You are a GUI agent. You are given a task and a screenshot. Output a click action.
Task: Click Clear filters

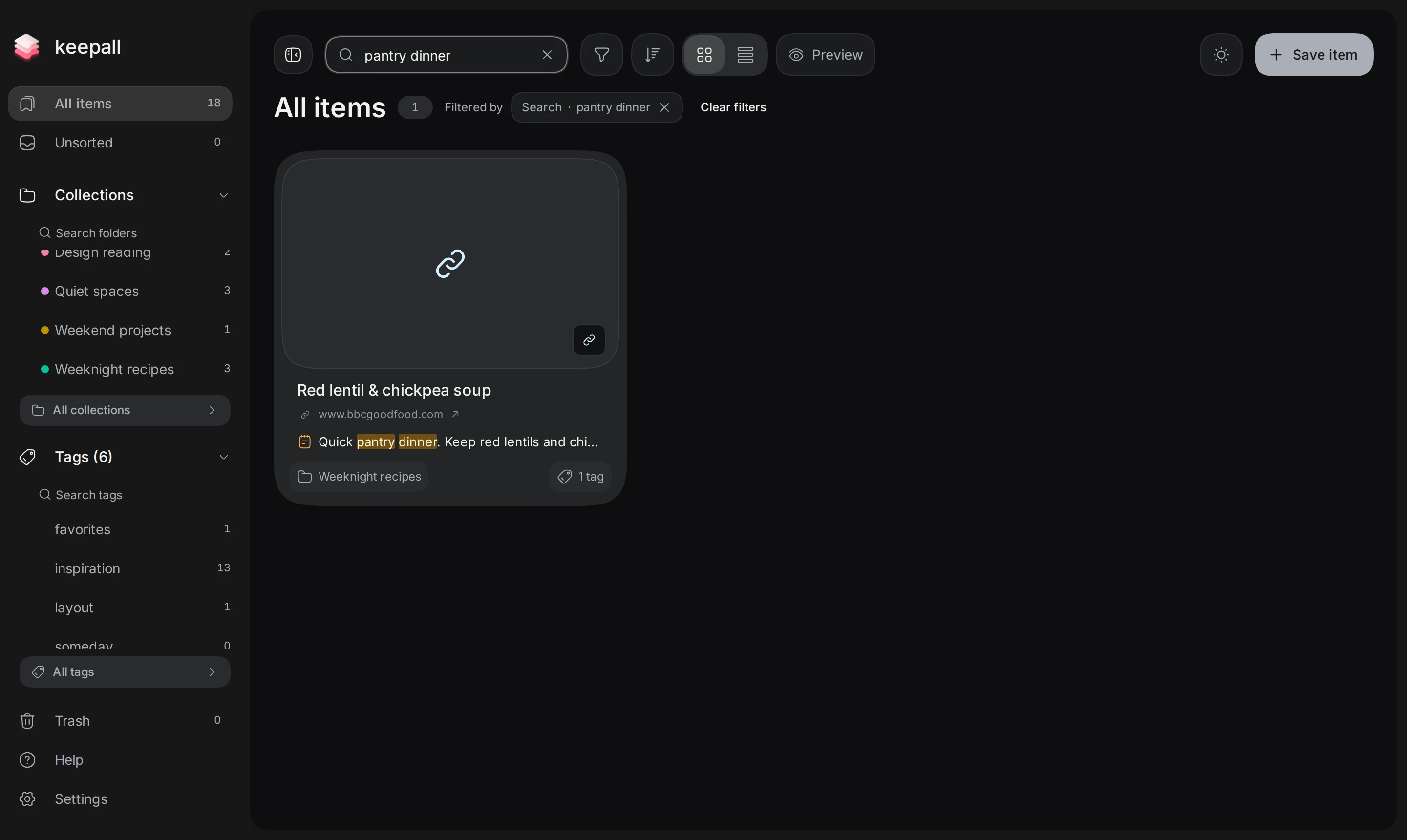click(x=733, y=107)
